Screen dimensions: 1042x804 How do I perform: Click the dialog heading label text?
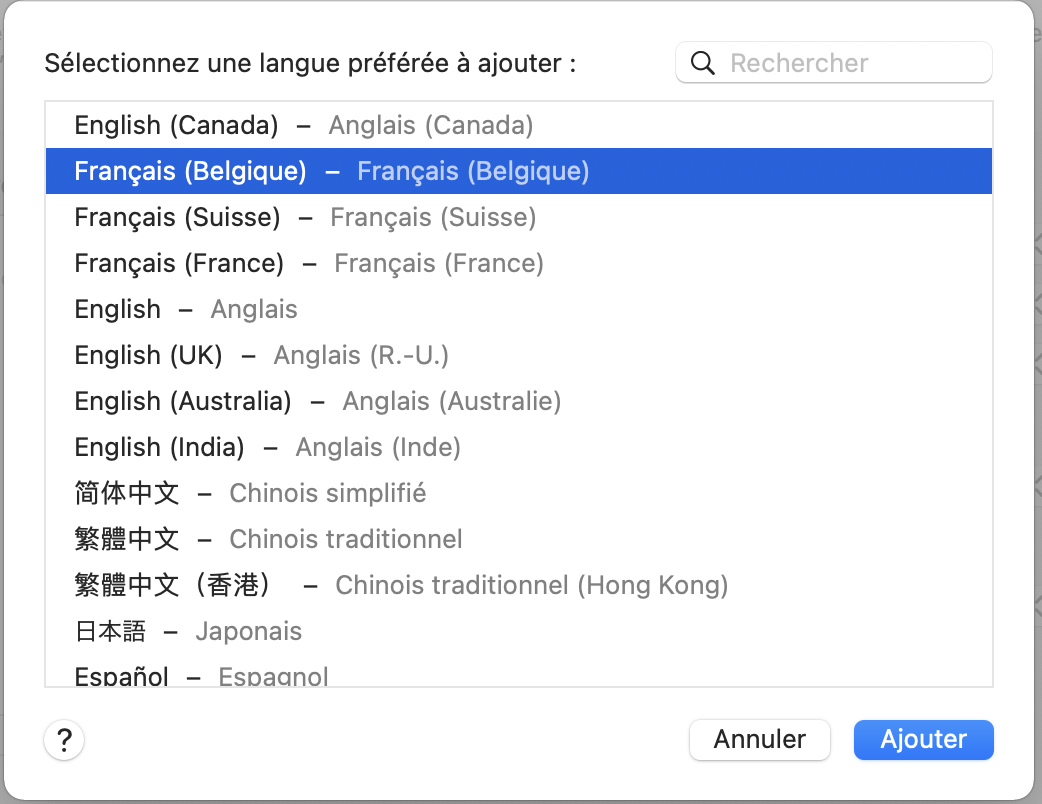(311, 64)
